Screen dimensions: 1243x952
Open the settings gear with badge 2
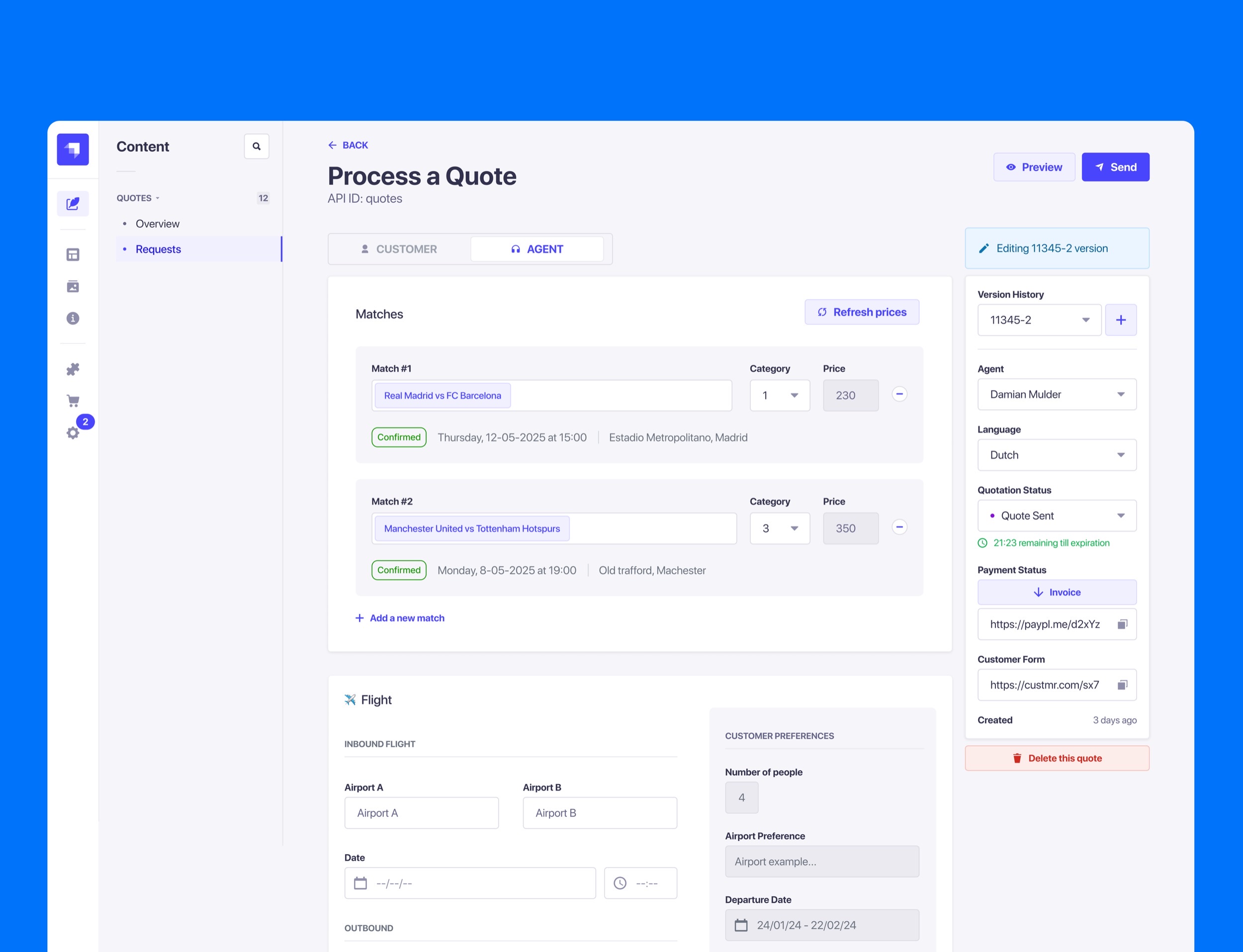click(x=73, y=433)
